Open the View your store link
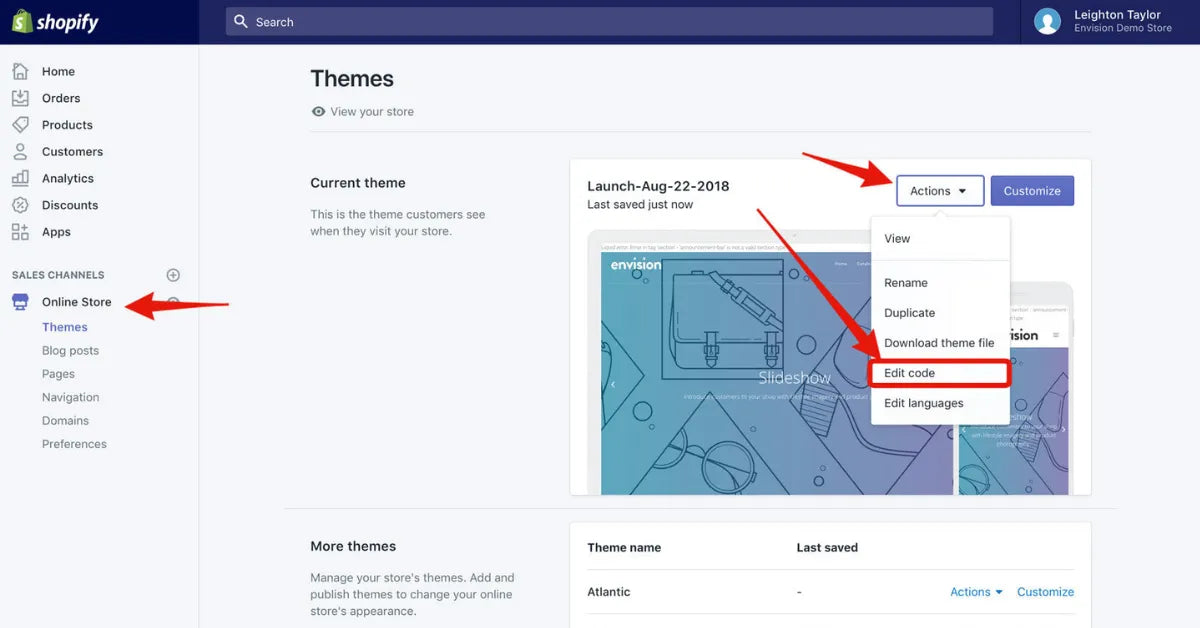The image size is (1200, 628). click(373, 112)
